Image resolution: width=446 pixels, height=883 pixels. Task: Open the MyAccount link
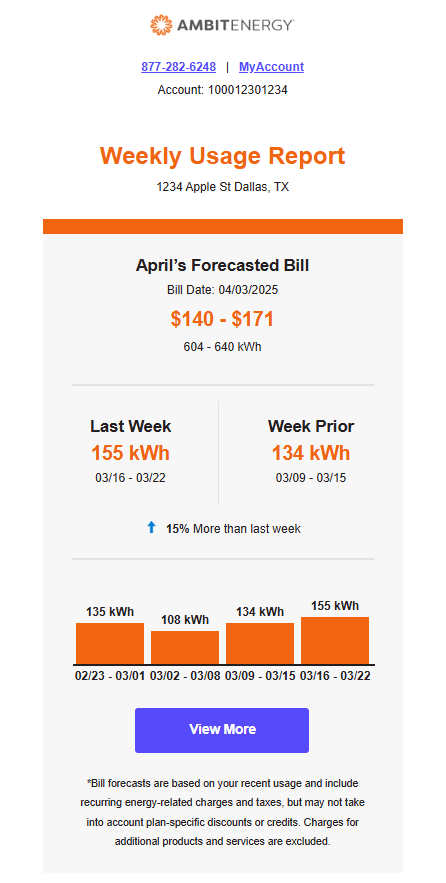pyautogui.click(x=271, y=67)
